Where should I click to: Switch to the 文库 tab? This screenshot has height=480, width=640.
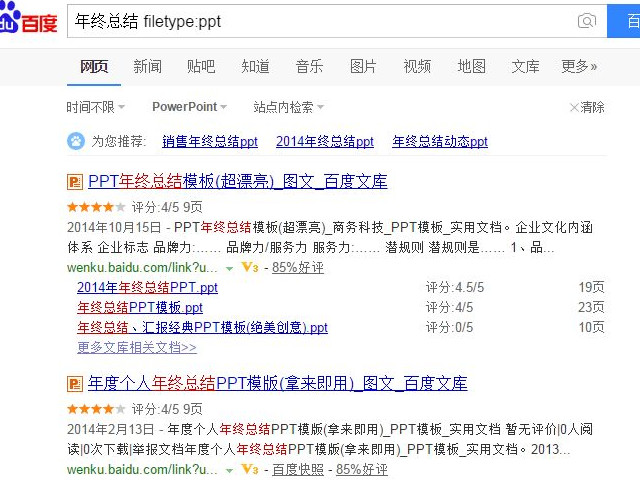coord(525,66)
